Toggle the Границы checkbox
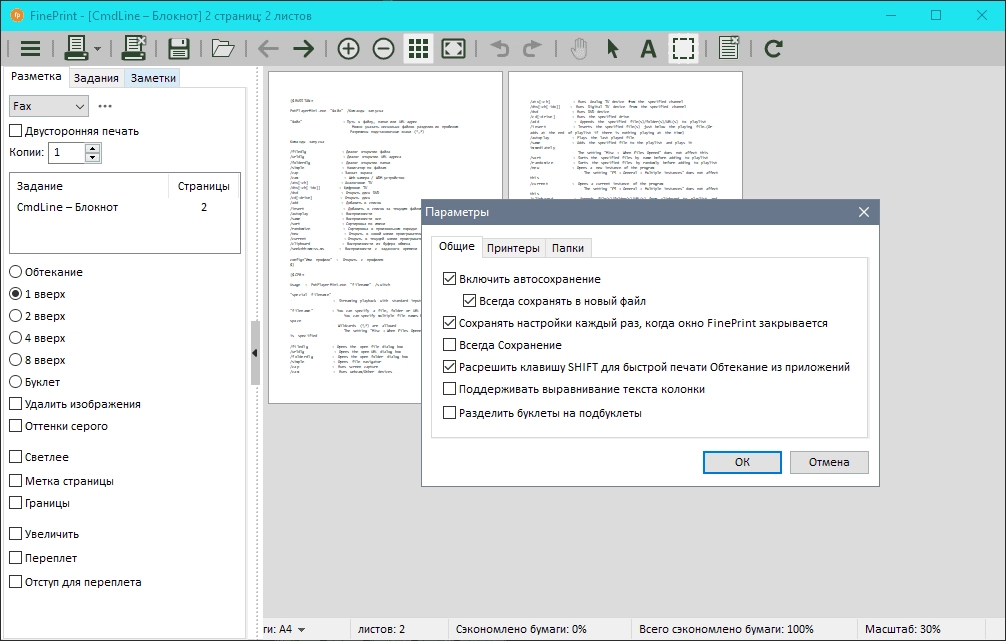 (15, 503)
